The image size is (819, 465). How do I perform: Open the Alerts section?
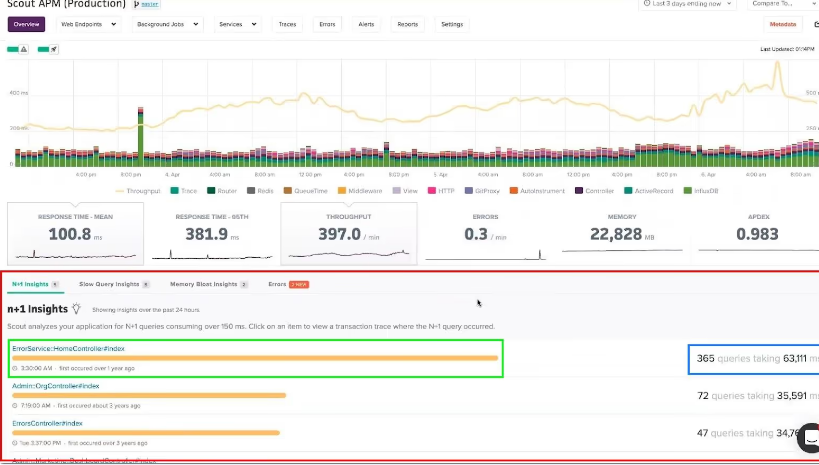(366, 24)
